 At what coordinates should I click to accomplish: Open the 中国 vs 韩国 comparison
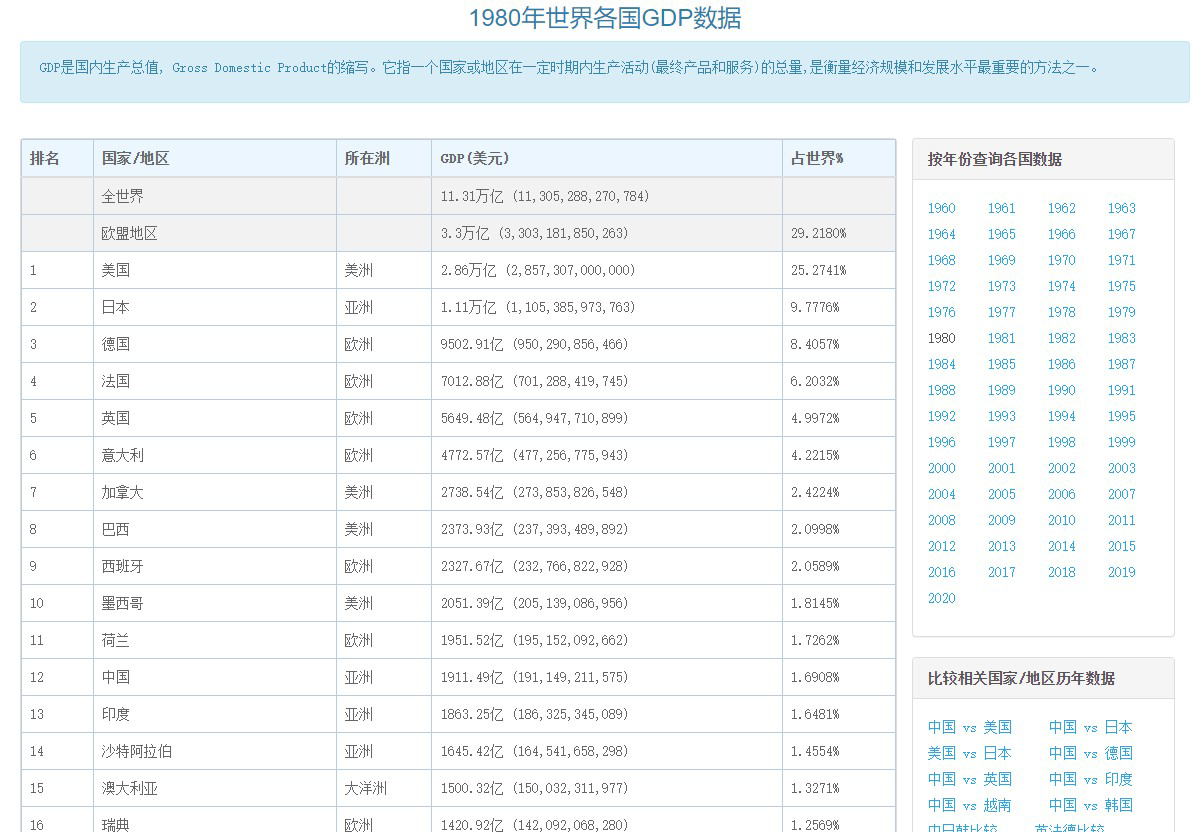click(x=1090, y=805)
